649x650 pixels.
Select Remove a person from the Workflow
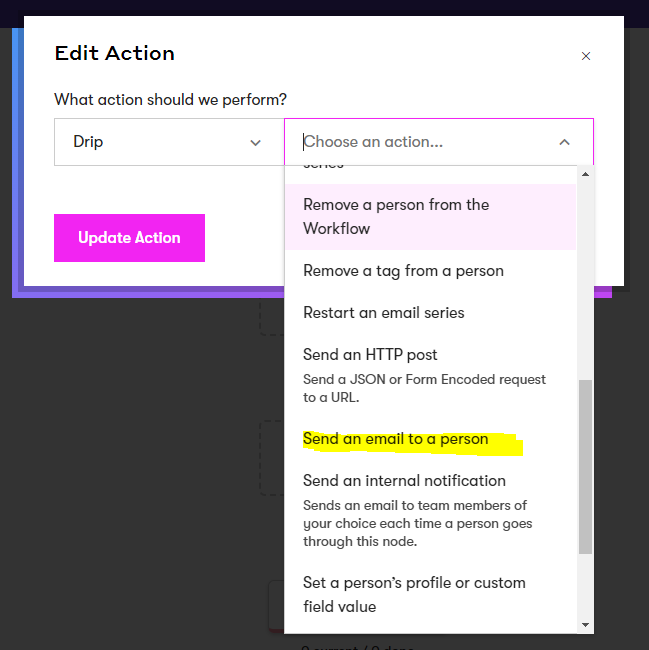[430, 217]
